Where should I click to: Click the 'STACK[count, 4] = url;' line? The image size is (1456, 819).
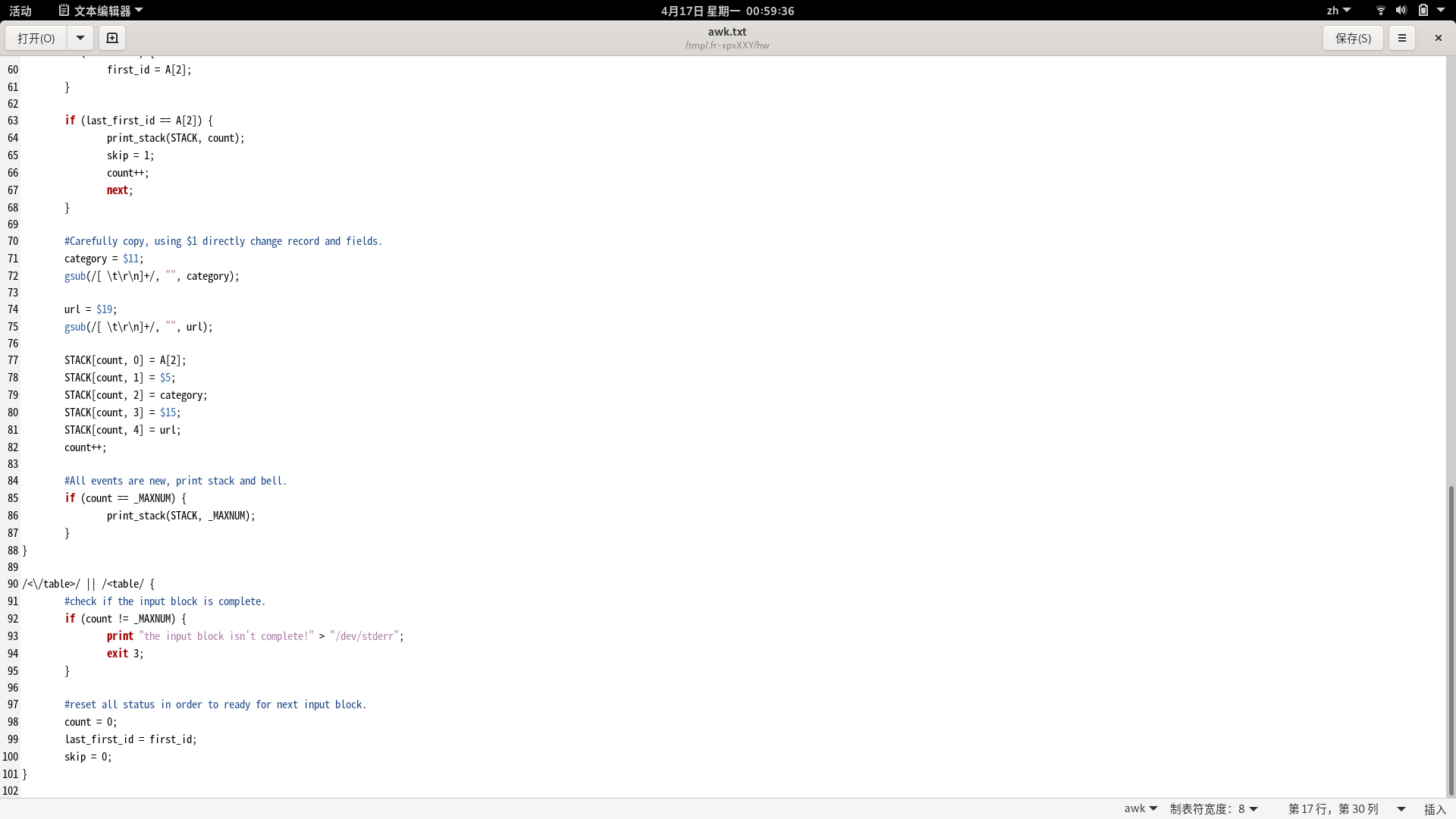122,430
